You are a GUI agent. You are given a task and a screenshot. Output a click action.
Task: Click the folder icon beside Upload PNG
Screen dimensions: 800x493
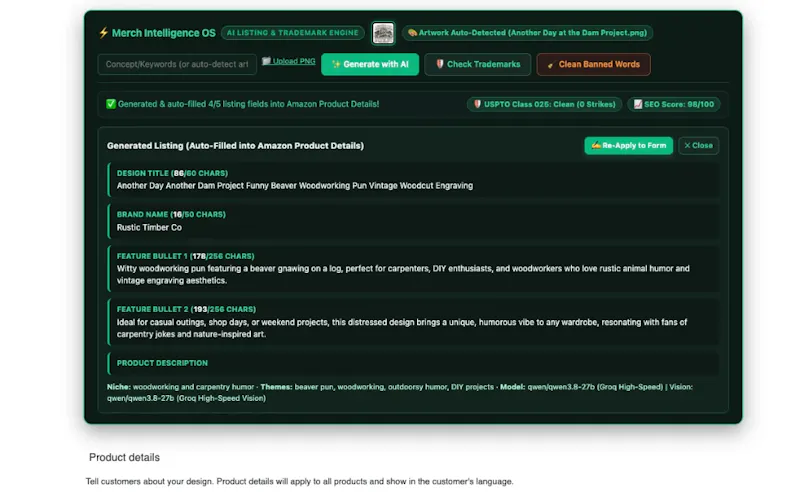click(x=266, y=61)
